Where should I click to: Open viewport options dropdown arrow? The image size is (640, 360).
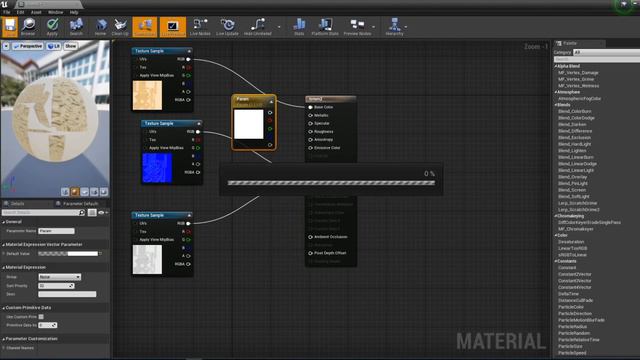pos(6,46)
